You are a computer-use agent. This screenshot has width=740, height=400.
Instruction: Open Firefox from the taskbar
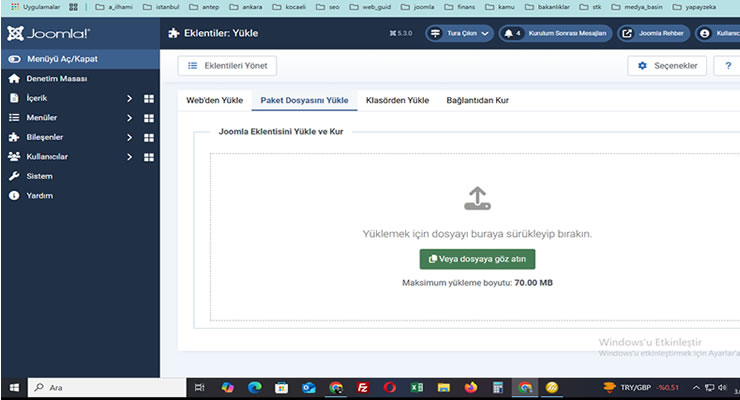point(471,388)
